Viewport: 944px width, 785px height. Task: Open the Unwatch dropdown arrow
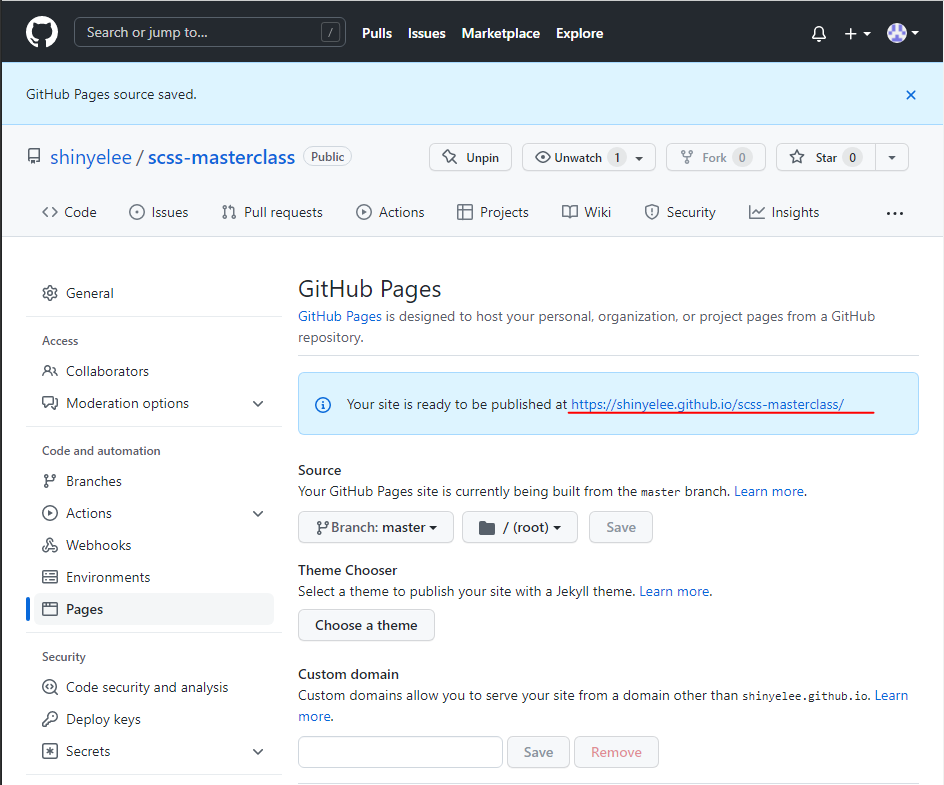(x=639, y=158)
